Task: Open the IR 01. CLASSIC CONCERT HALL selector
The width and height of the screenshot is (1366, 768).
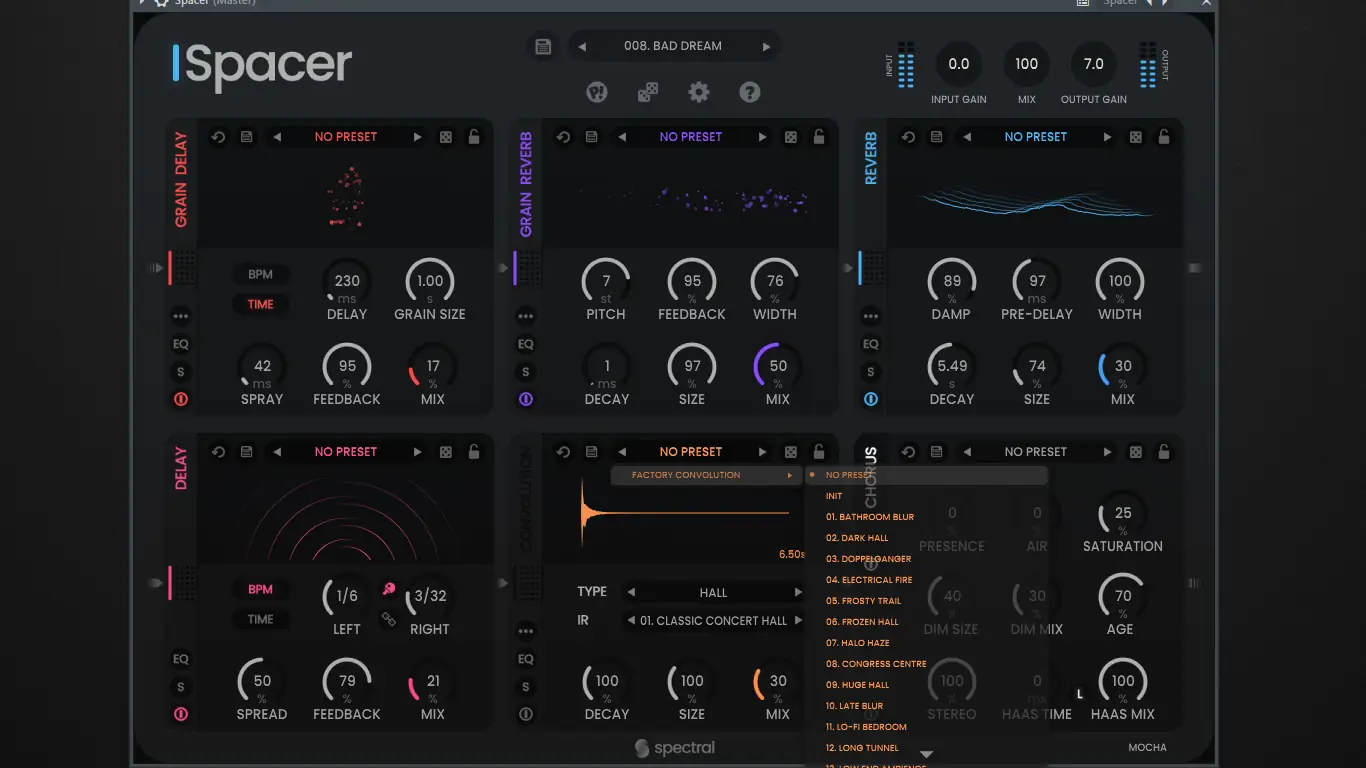Action: tap(714, 621)
